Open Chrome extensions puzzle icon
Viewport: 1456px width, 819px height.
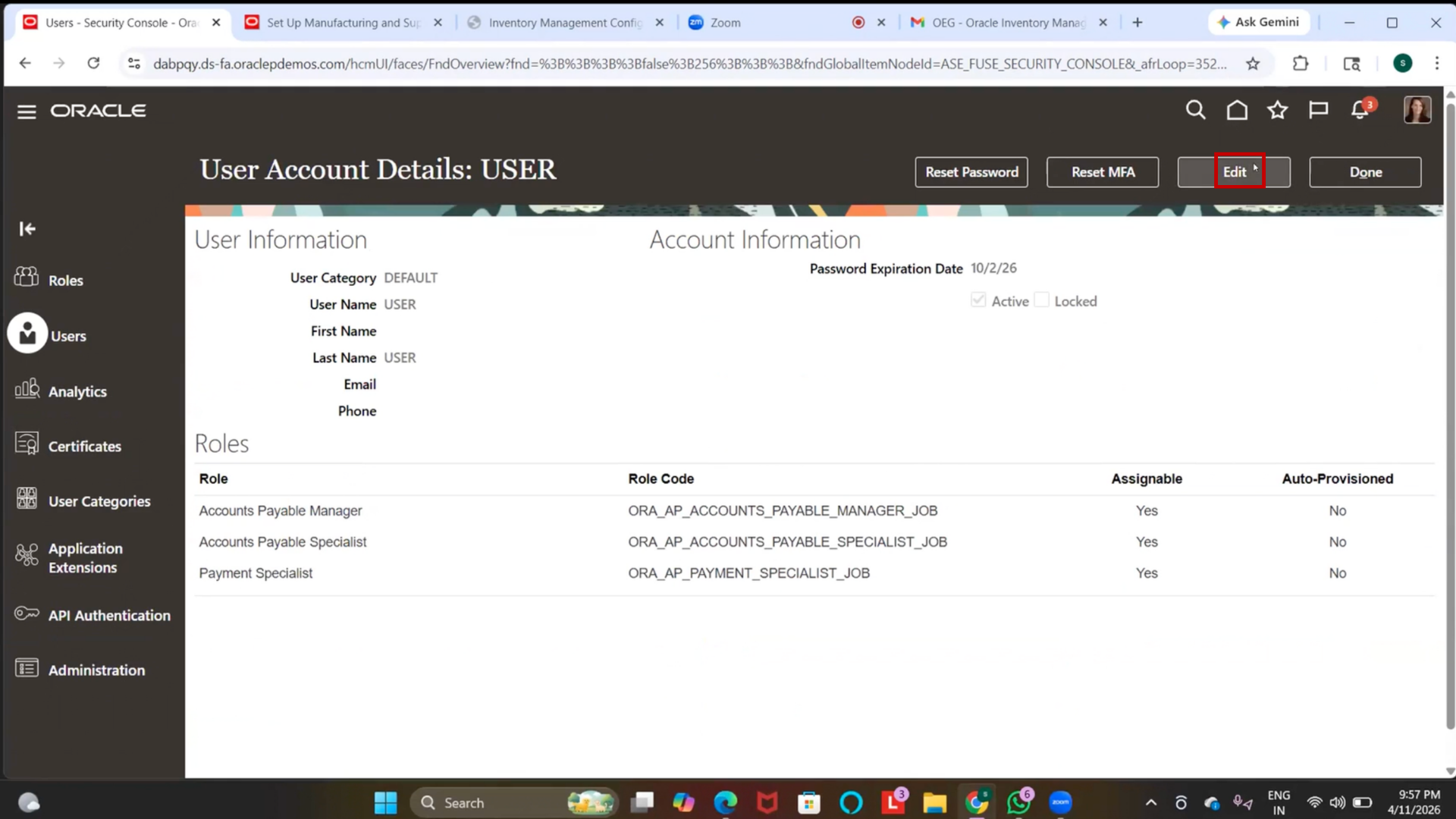(1301, 64)
